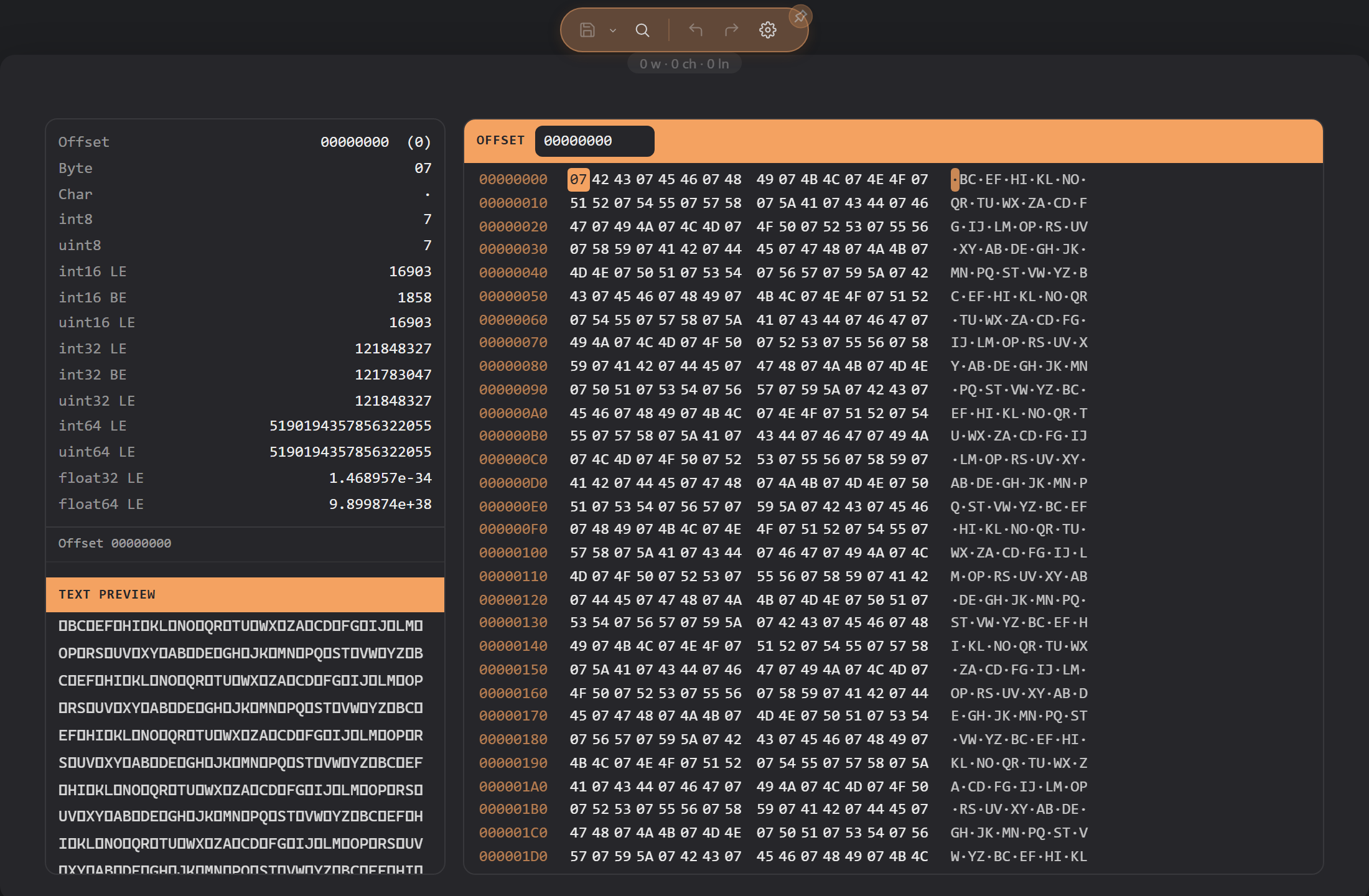The height and width of the screenshot is (896, 1369).
Task: Select ASCII text of row 000000C0
Action: click(1019, 460)
